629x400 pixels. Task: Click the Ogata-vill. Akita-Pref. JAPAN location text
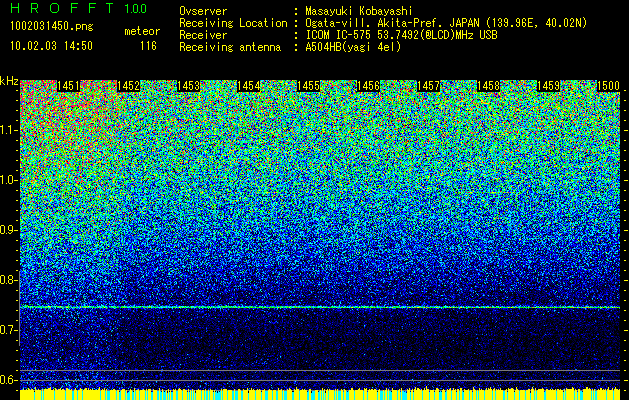[446, 23]
